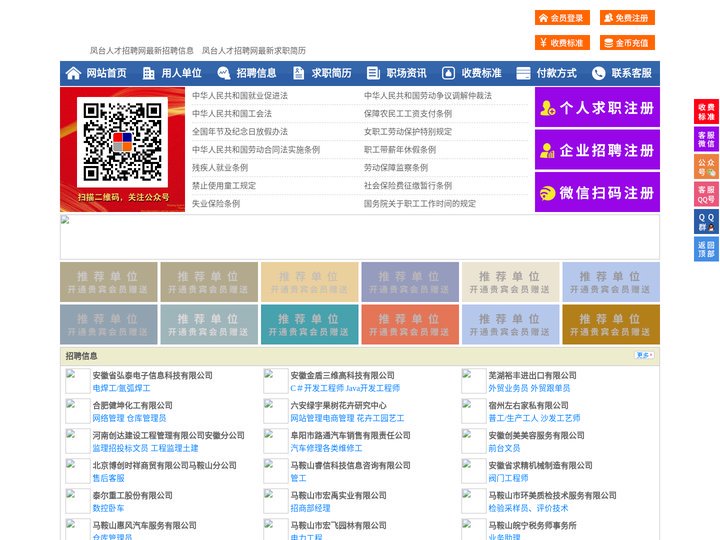Open 售后客服 job link
The image size is (720, 540).
[108, 478]
